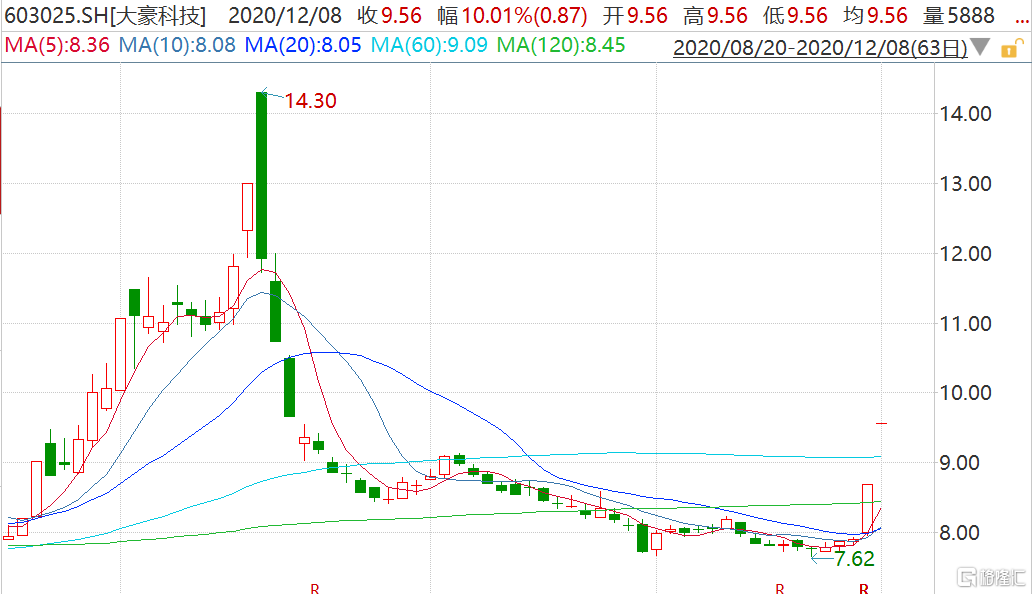
Task: Click the stock code 603025.SH[大豪科技]
Action: pos(105,15)
